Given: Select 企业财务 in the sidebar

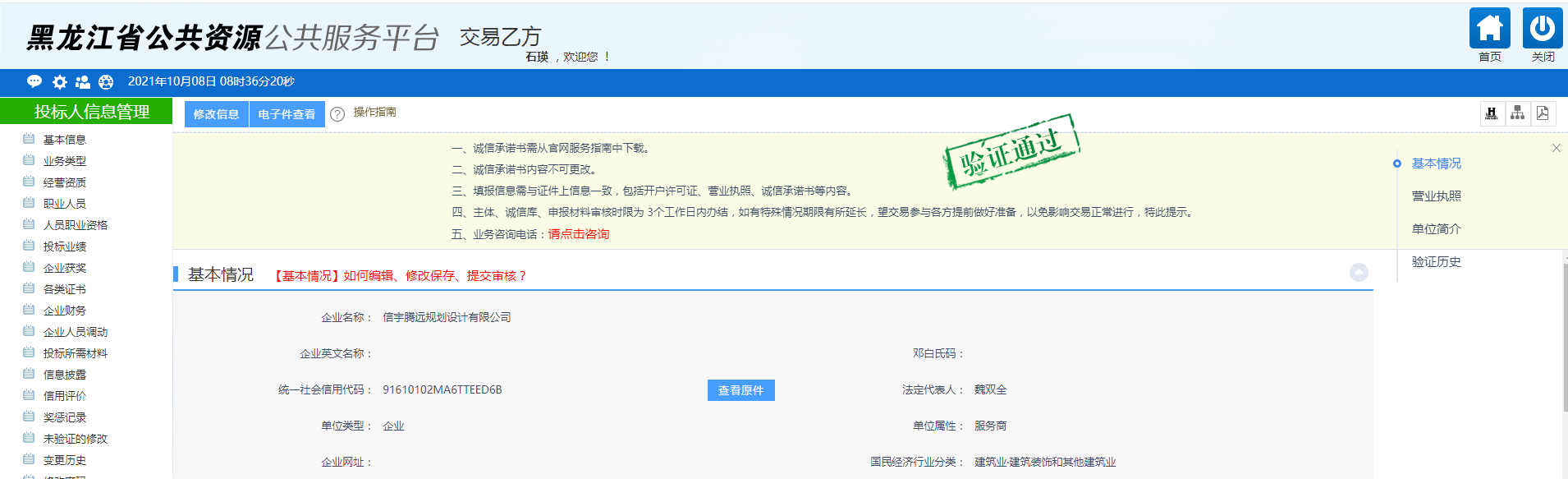Looking at the screenshot, I should 64,311.
